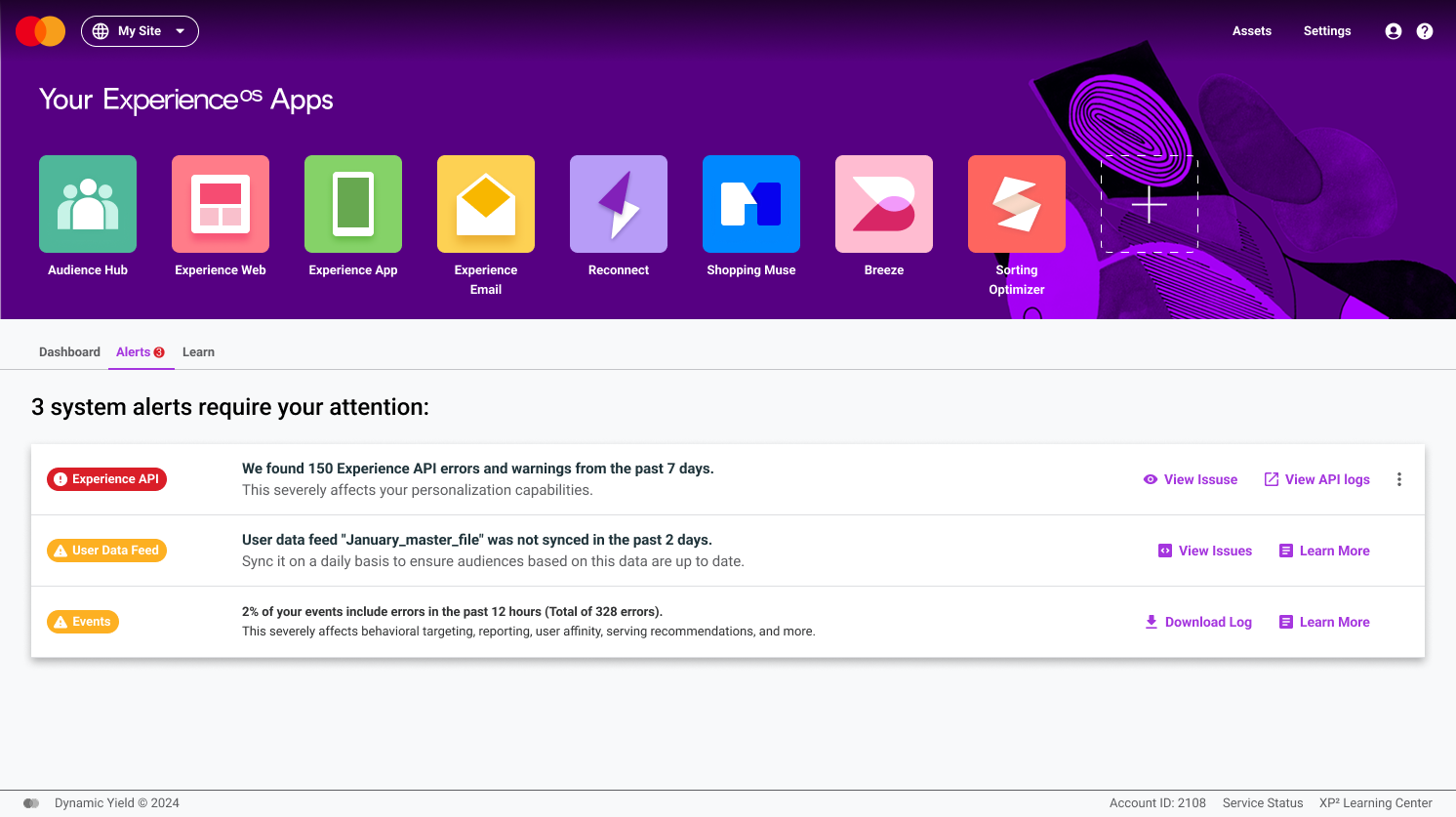
Task: Click the red alerts count badge
Action: coord(159,352)
